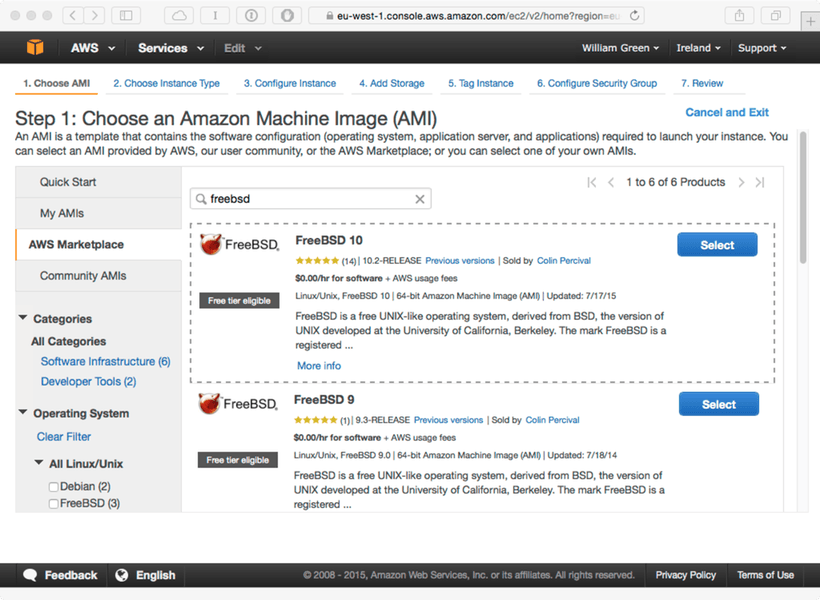This screenshot has height=600, width=820.
Task: Toggle the Safari sidebar button
Action: pyautogui.click(x=126, y=15)
